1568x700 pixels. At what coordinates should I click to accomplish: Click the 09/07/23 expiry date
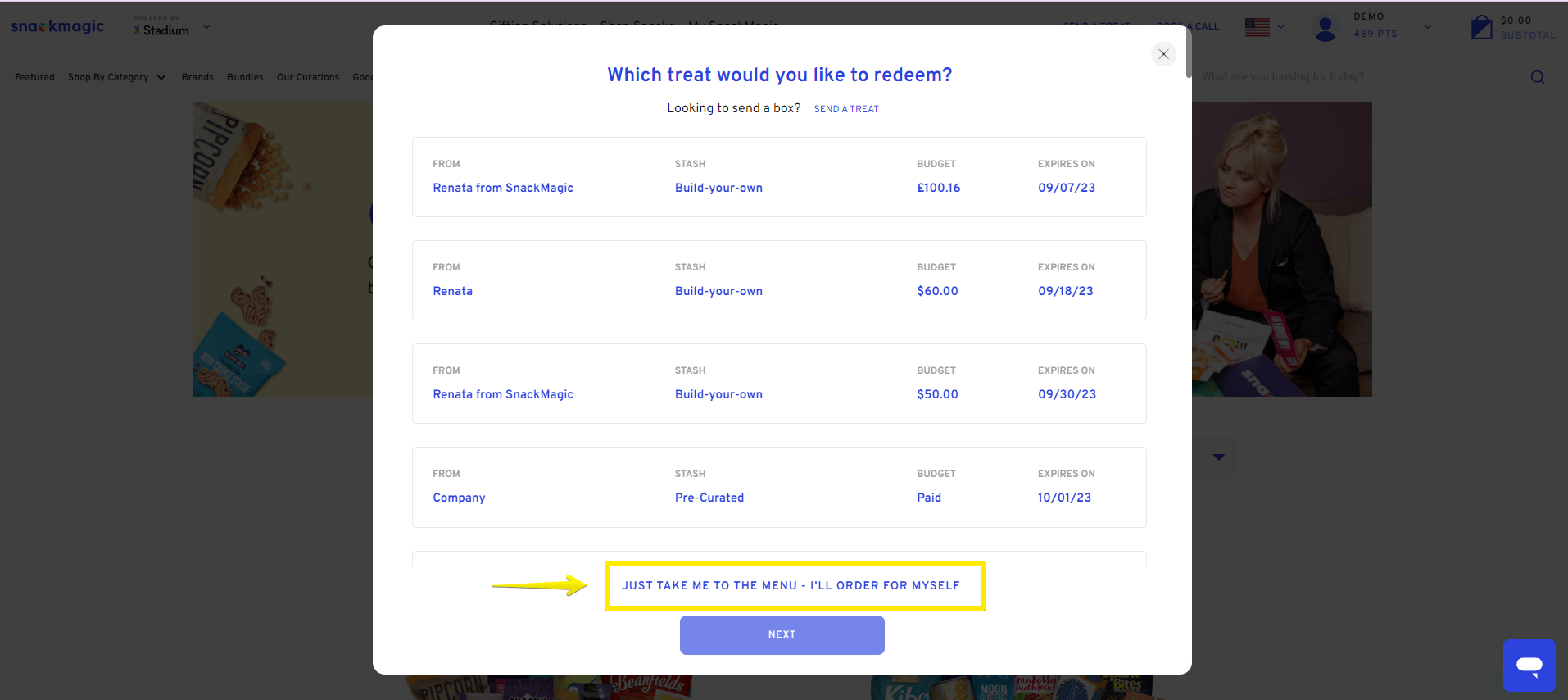1067,188
